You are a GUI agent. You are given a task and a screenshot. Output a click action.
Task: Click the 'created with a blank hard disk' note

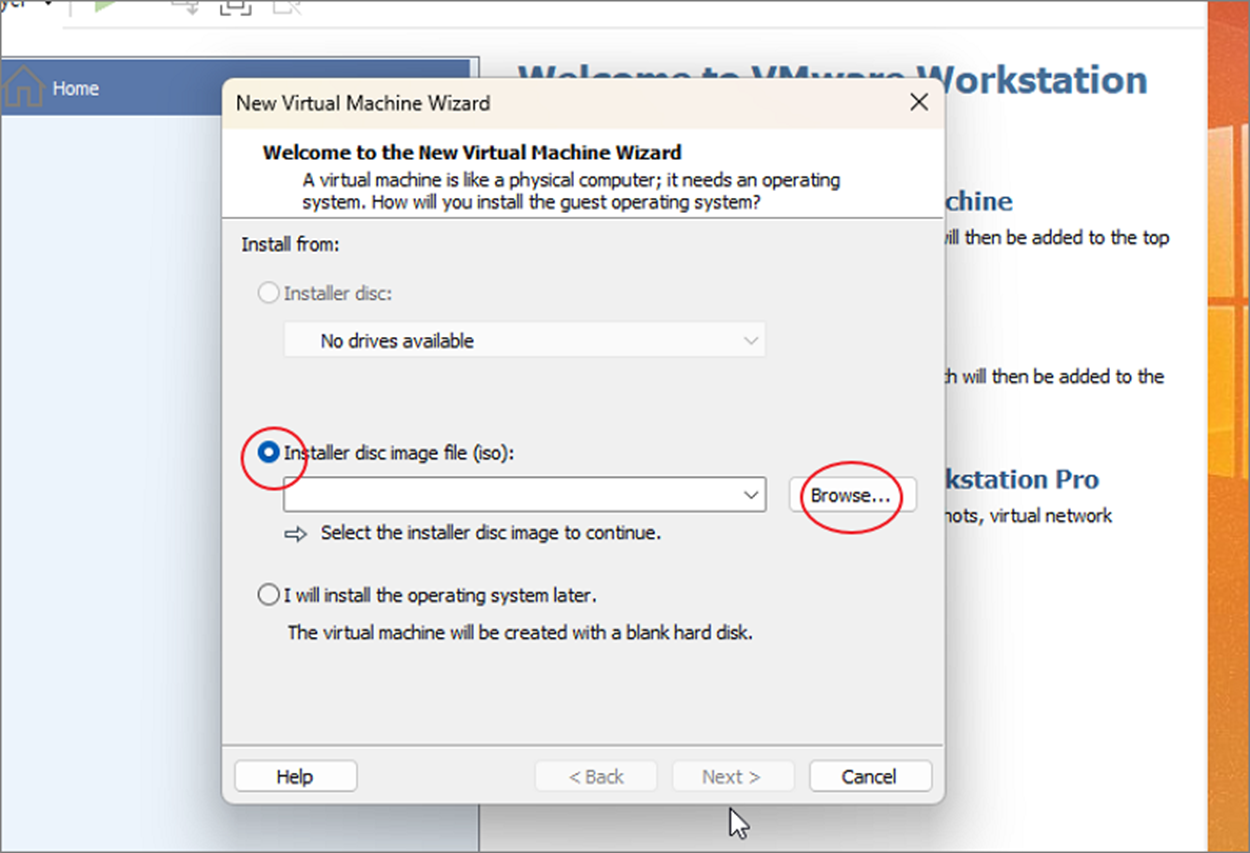520,633
